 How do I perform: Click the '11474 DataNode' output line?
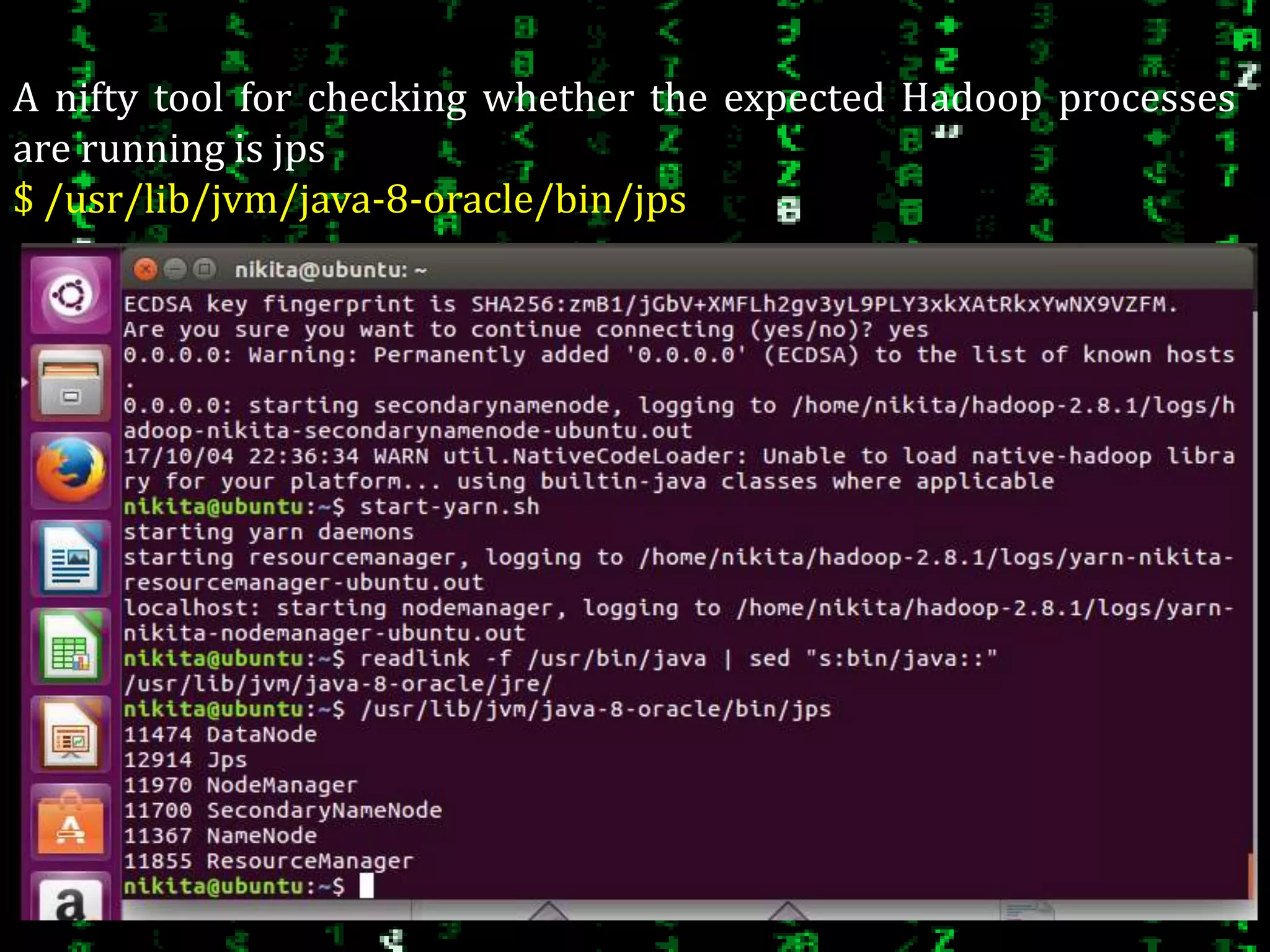220,734
